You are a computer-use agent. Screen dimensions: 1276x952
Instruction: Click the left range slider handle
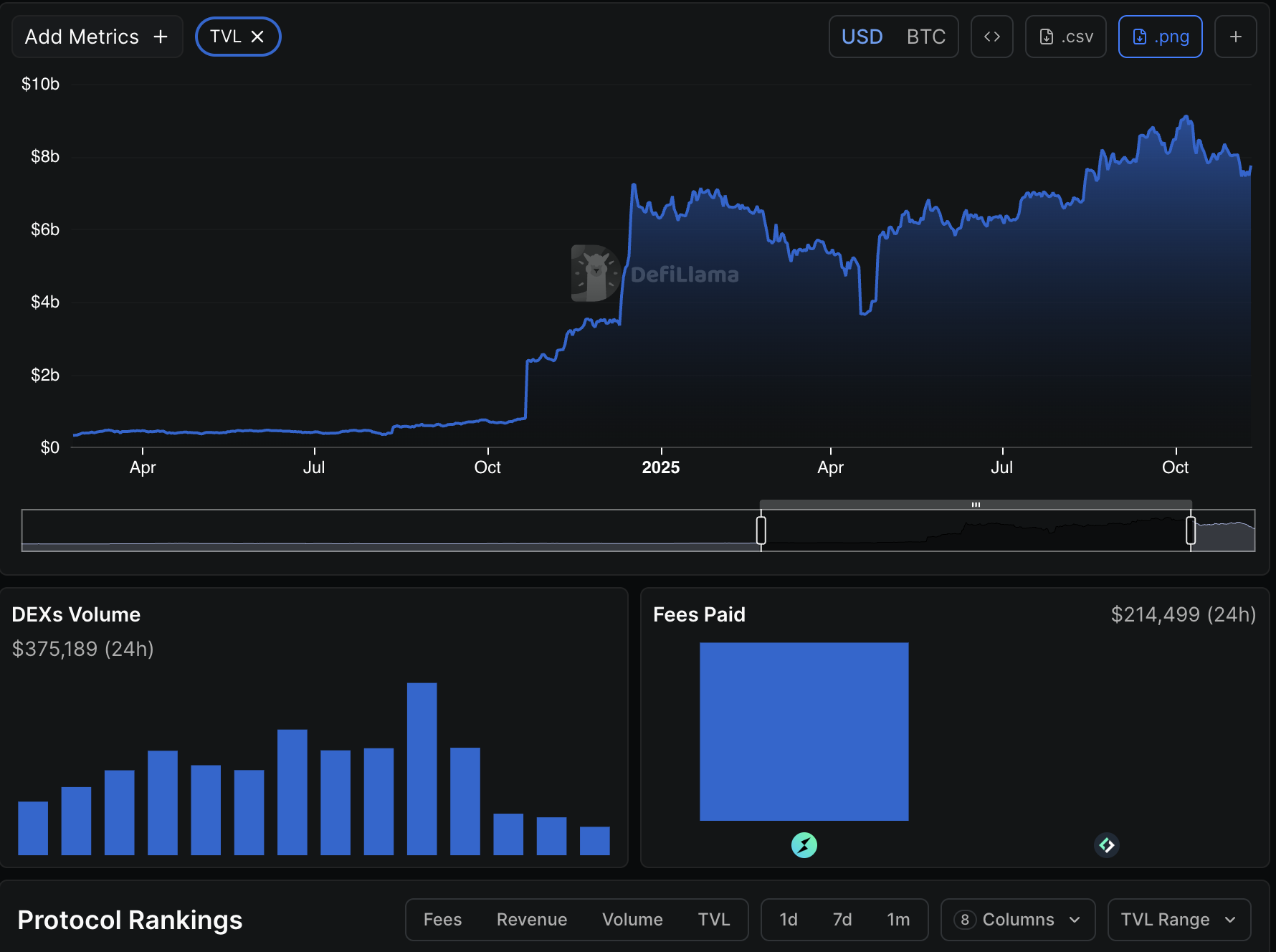pyautogui.click(x=761, y=530)
